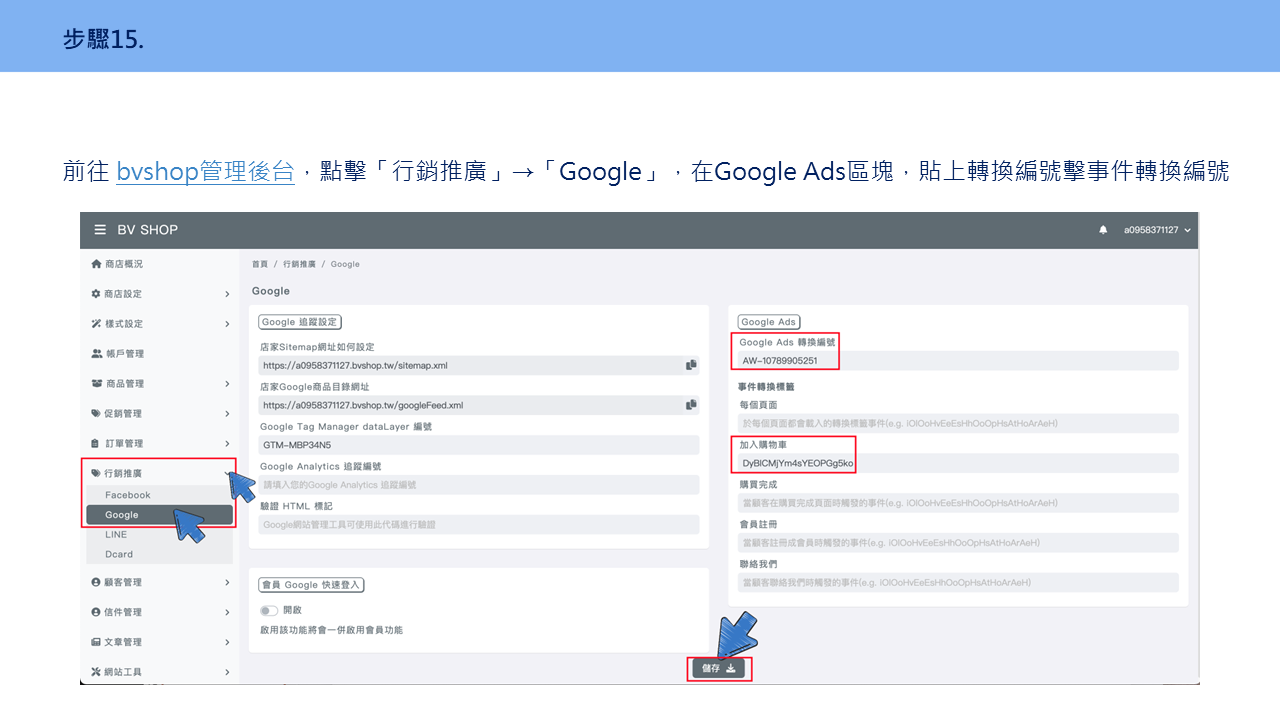Image resolution: width=1280 pixels, height=720 pixels.
Task: Open the bvshop管理後台 hyperlink
Action: point(205,171)
